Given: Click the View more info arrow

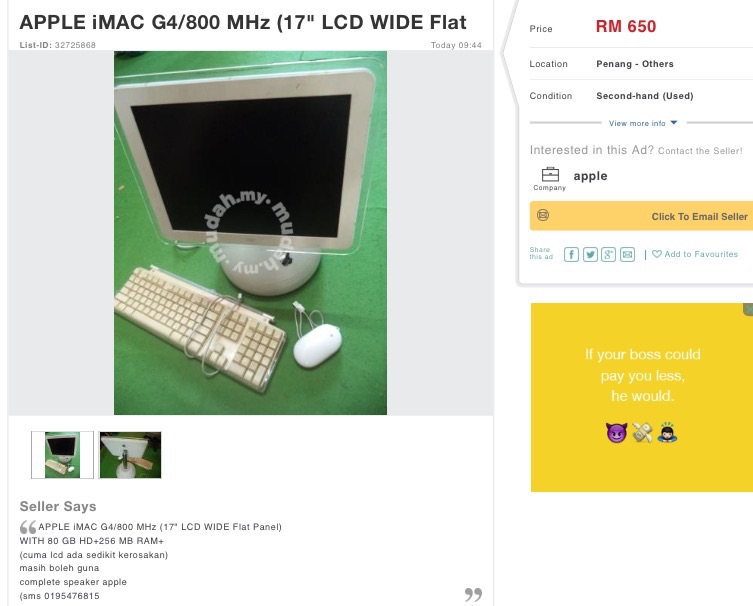Looking at the screenshot, I should (674, 123).
